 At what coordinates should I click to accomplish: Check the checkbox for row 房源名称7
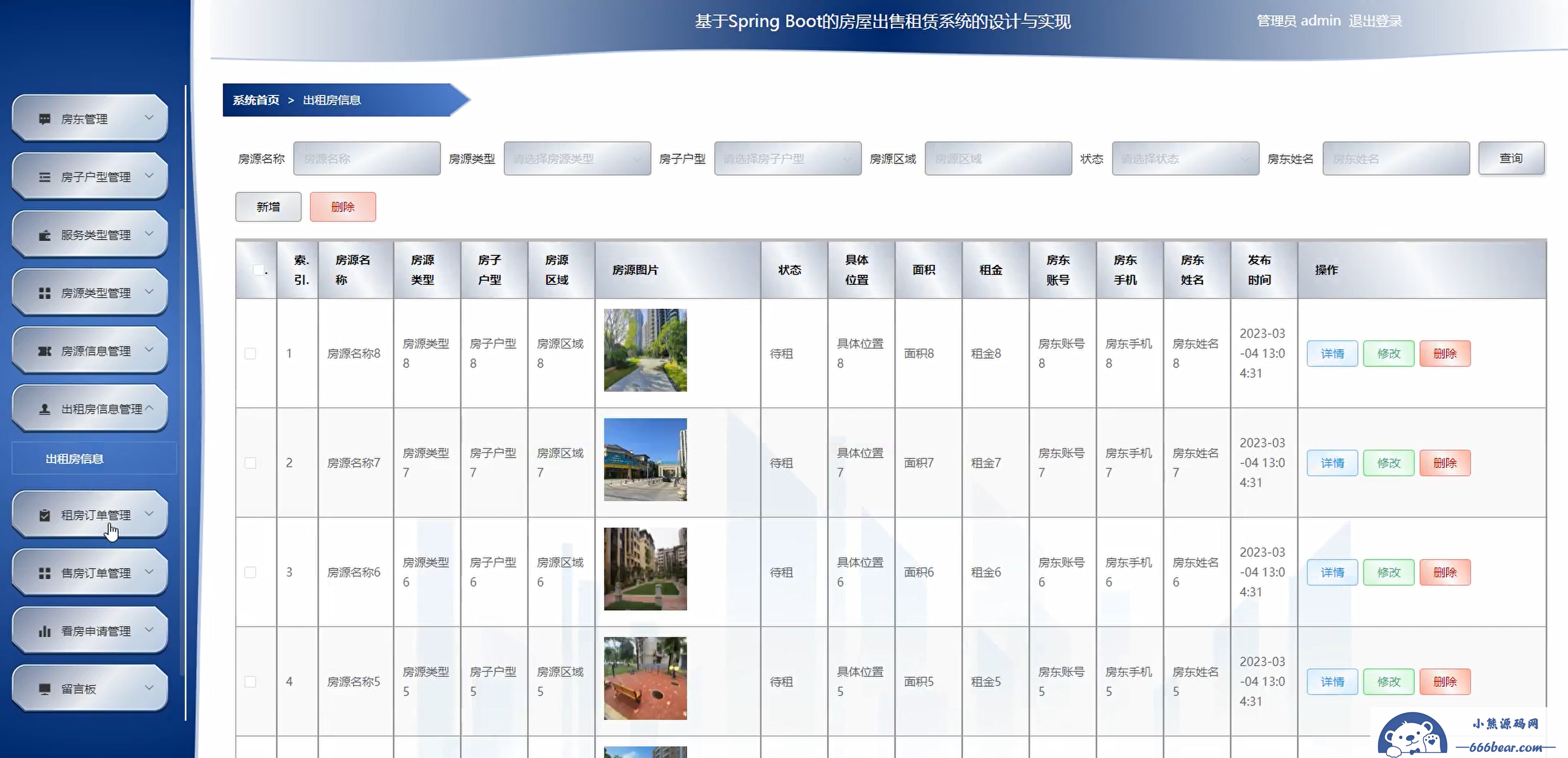tap(250, 463)
